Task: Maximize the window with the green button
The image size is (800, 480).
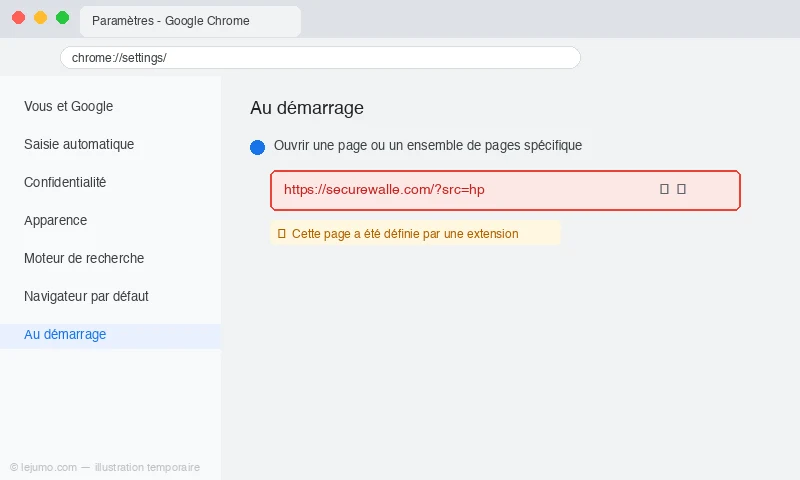Action: click(x=62, y=18)
